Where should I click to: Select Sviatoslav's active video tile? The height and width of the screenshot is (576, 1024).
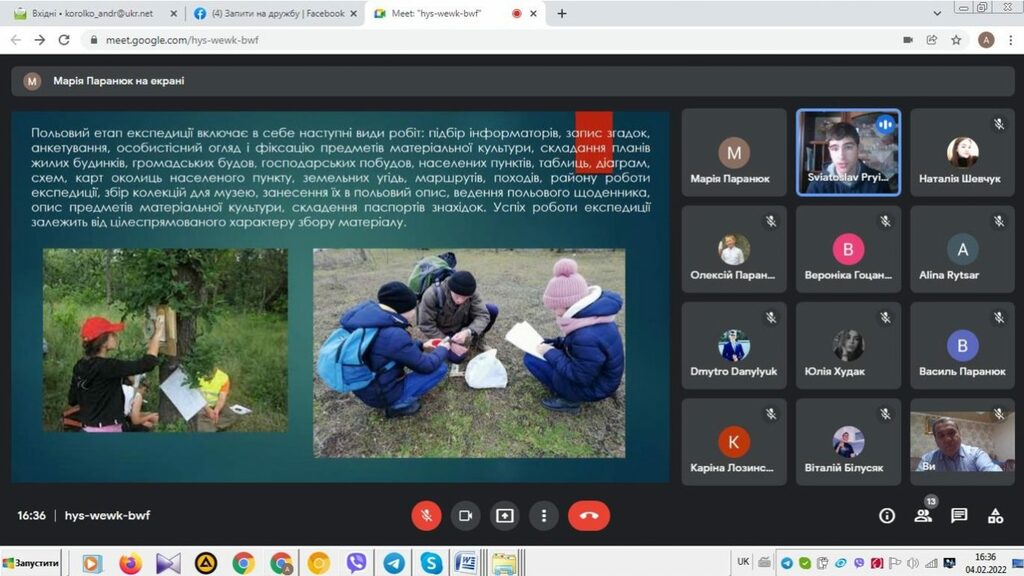(x=848, y=152)
